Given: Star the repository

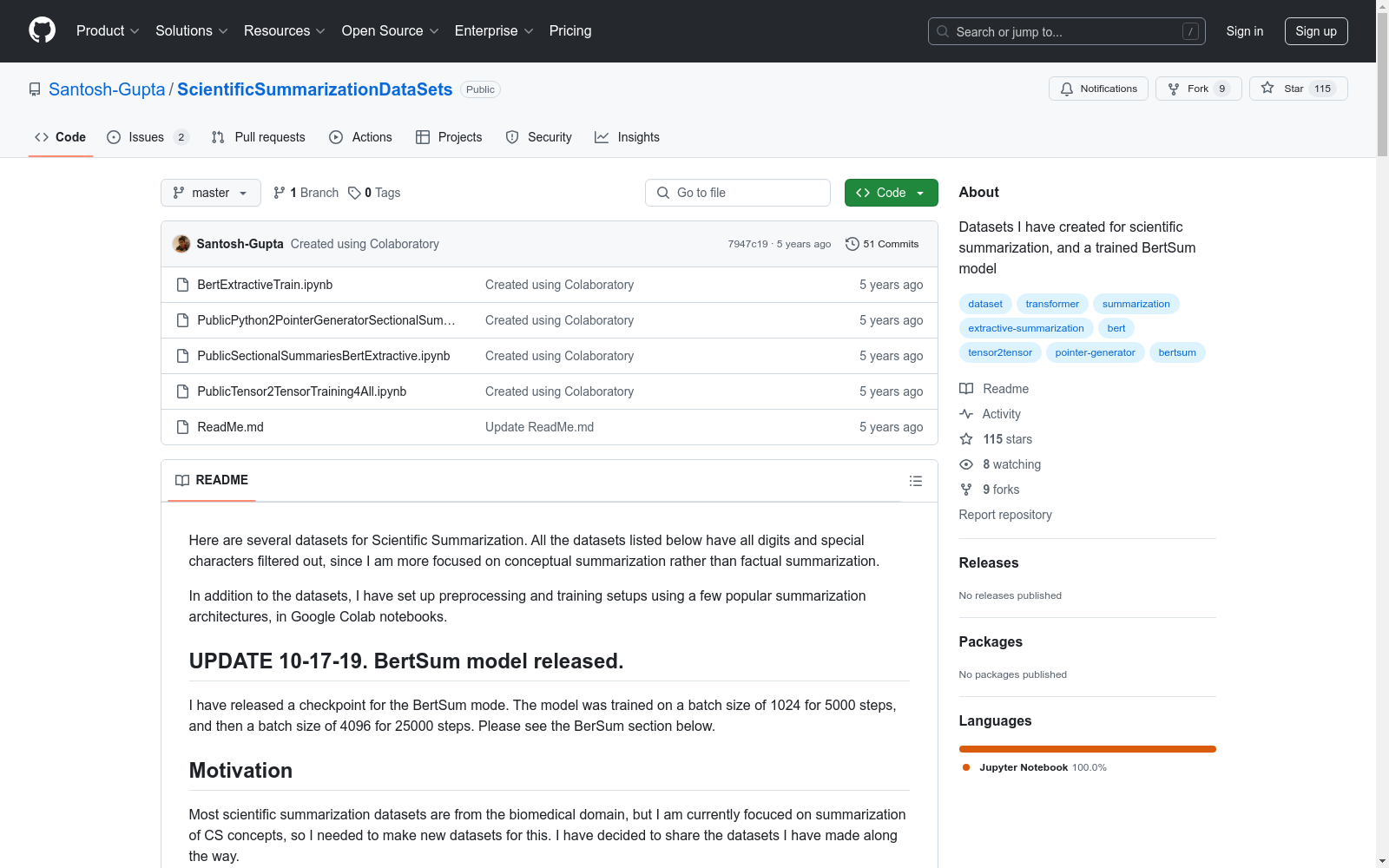Looking at the screenshot, I should [x=1298, y=89].
